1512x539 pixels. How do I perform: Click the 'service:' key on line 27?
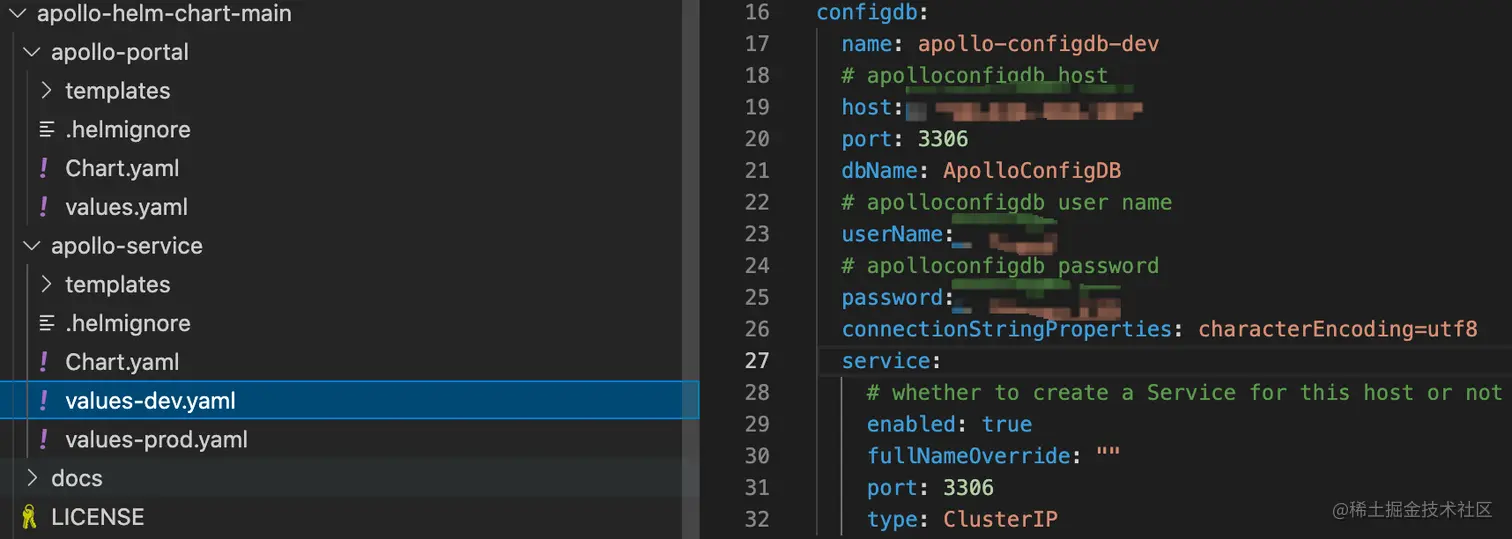(891, 361)
